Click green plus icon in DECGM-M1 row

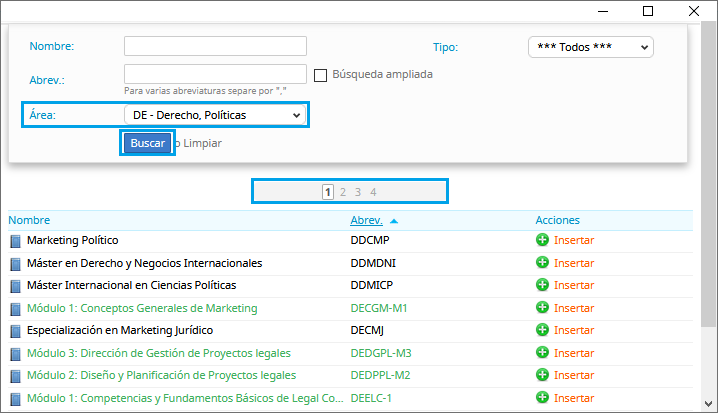(x=542, y=307)
